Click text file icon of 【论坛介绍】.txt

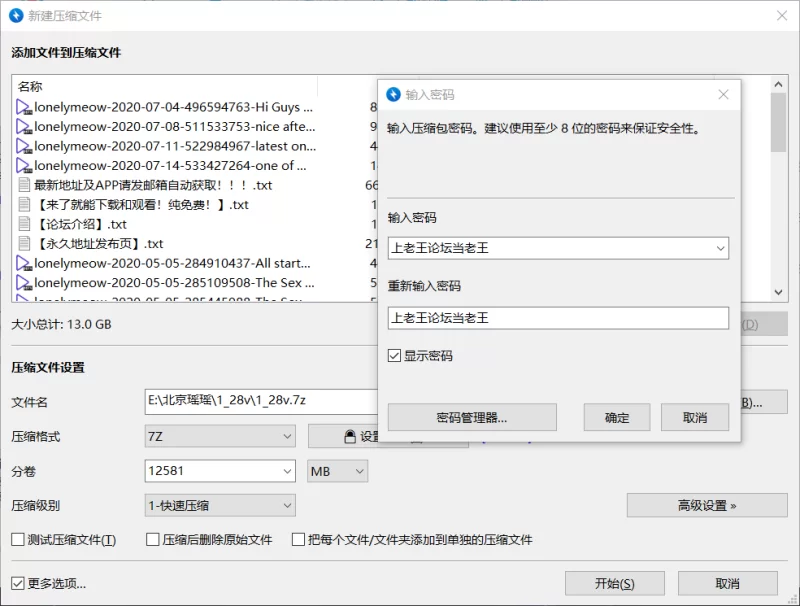[24, 224]
